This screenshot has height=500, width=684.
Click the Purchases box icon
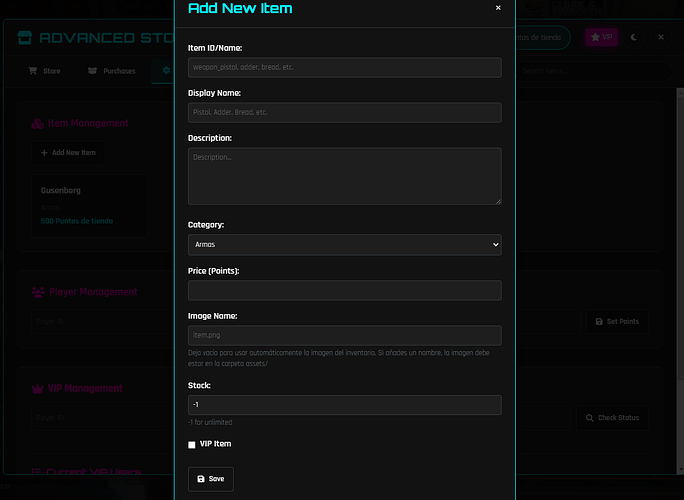pyautogui.click(x=92, y=71)
